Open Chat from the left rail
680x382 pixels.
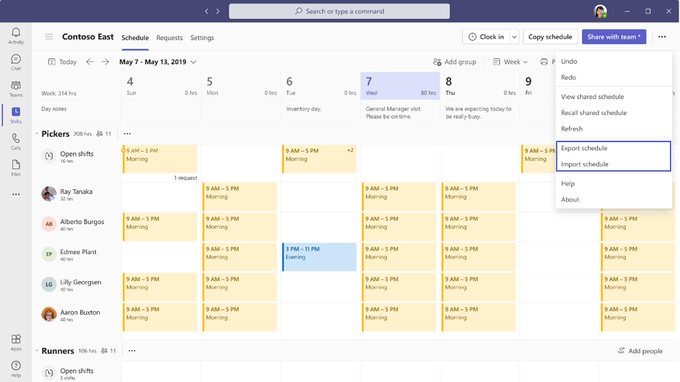[16, 62]
